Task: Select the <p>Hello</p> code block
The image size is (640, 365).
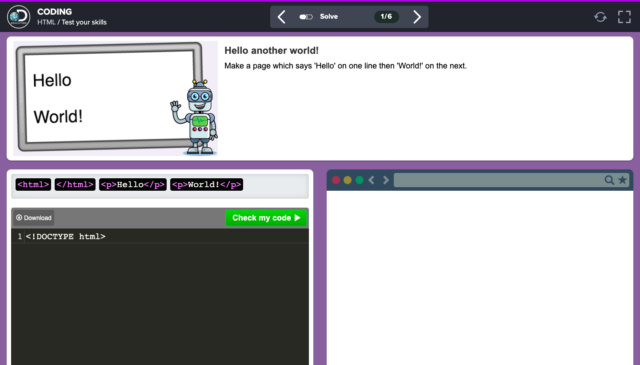Action: (133, 185)
